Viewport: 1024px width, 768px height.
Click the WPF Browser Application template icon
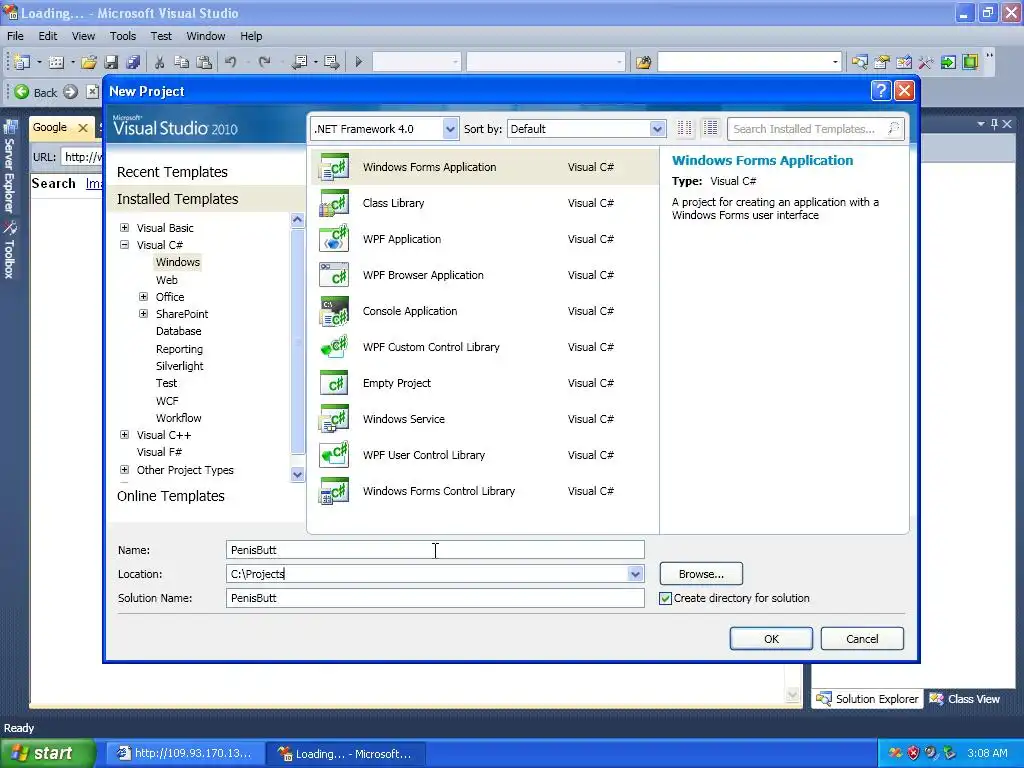point(334,275)
